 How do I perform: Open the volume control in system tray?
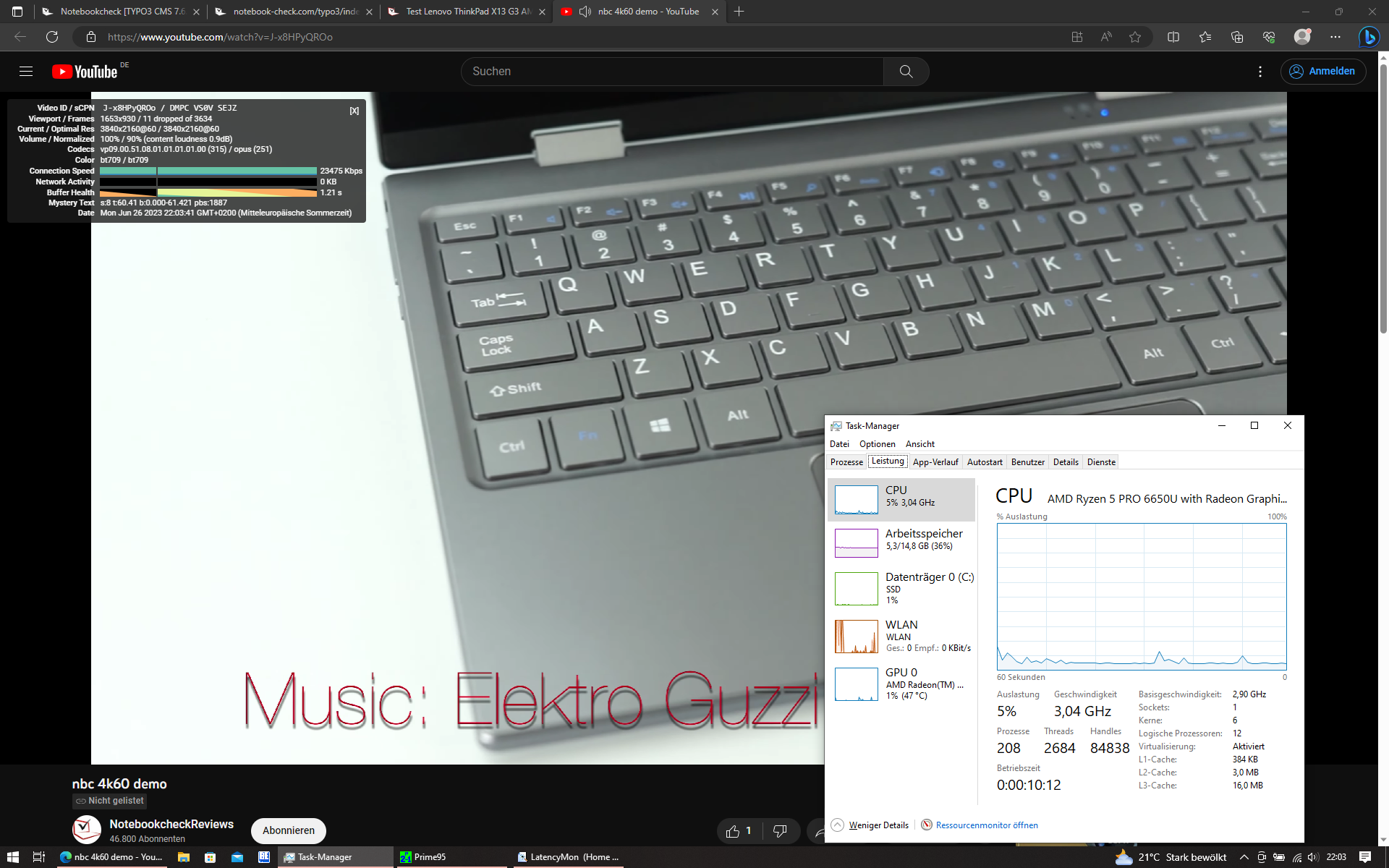[x=1313, y=857]
